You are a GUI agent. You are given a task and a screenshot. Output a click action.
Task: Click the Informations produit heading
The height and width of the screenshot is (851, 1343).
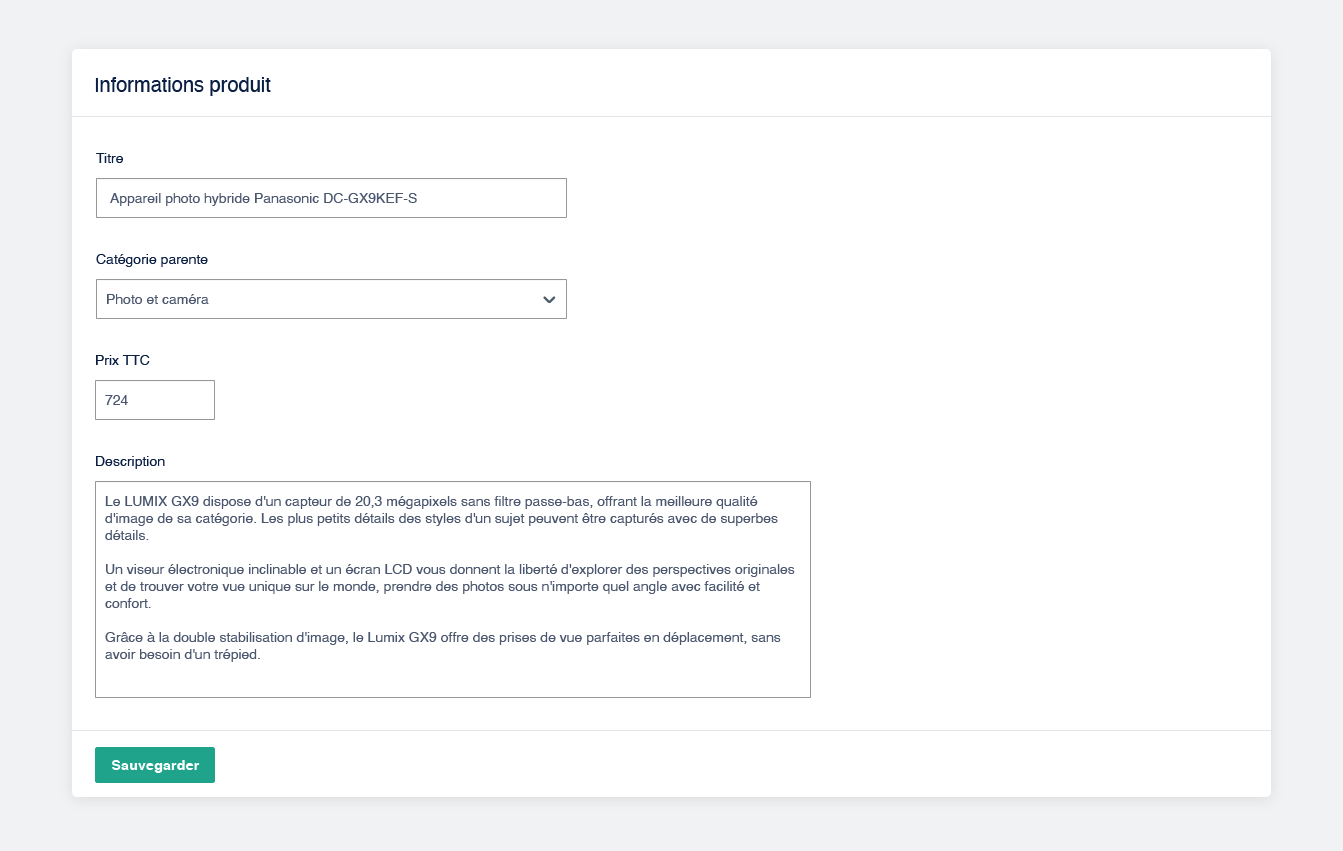click(x=182, y=85)
